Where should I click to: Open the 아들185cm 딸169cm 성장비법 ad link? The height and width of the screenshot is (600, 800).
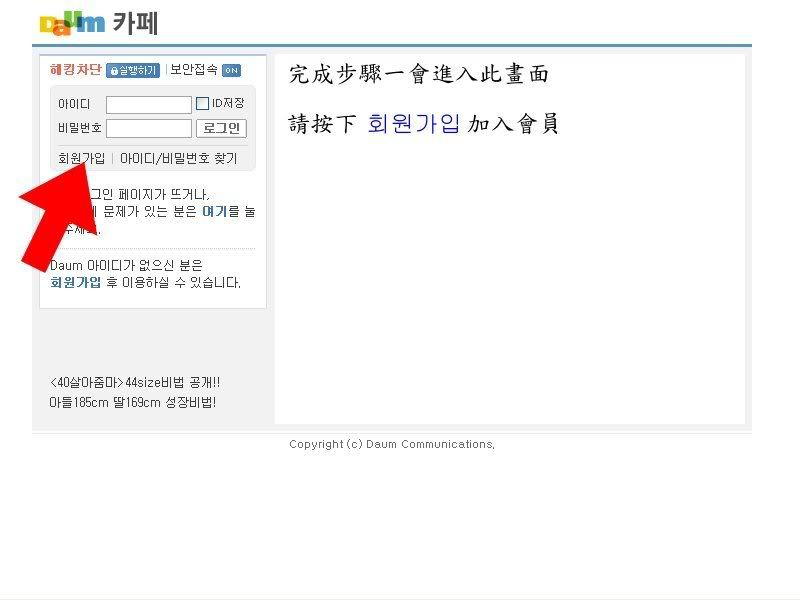click(132, 402)
